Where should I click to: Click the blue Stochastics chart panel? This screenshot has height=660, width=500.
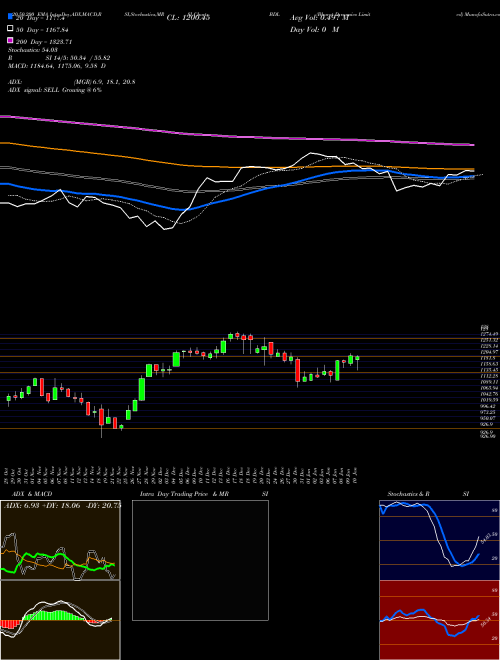(439, 540)
